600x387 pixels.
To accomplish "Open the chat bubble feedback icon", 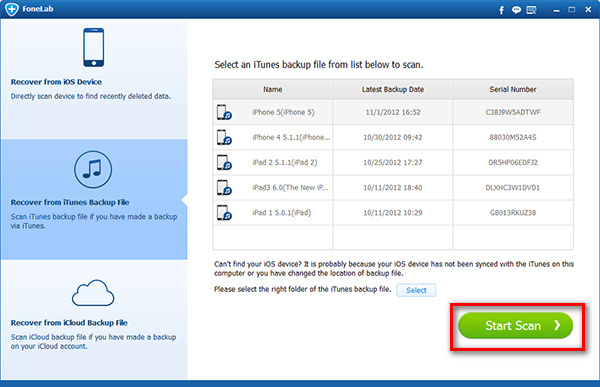I will tap(516, 10).
